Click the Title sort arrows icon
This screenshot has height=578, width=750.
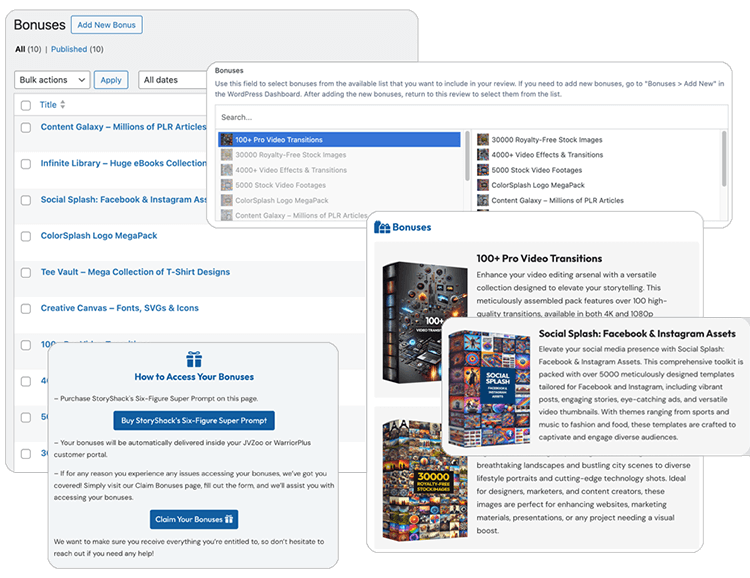pyautogui.click(x=63, y=105)
